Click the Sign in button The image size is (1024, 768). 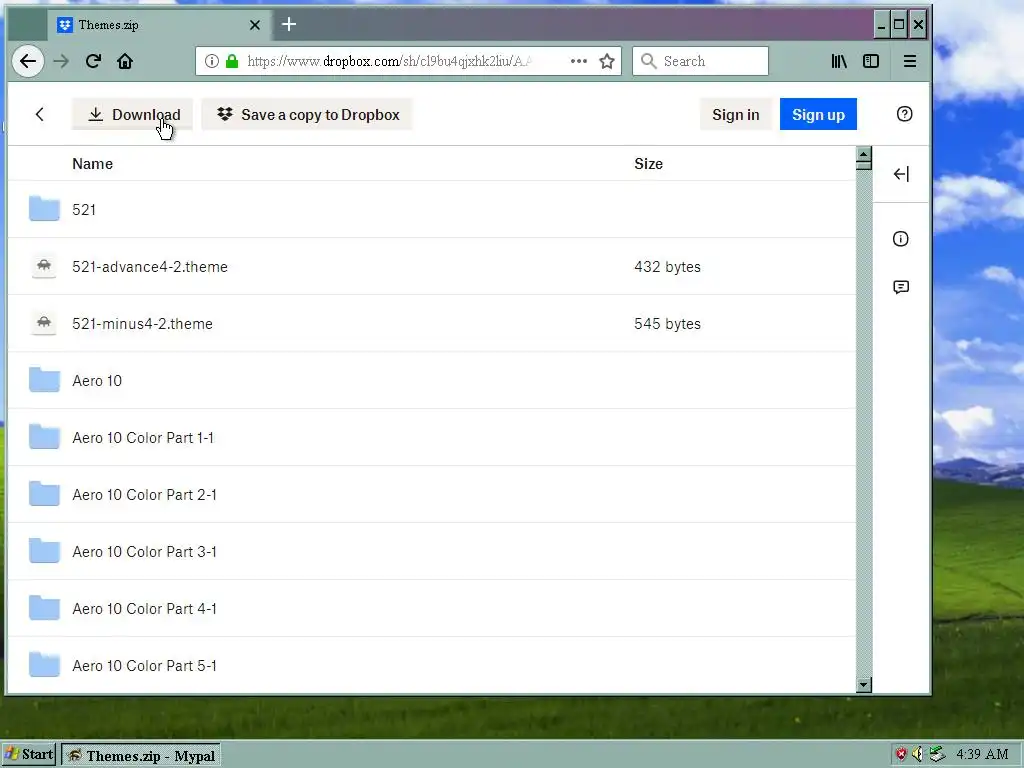pos(735,114)
